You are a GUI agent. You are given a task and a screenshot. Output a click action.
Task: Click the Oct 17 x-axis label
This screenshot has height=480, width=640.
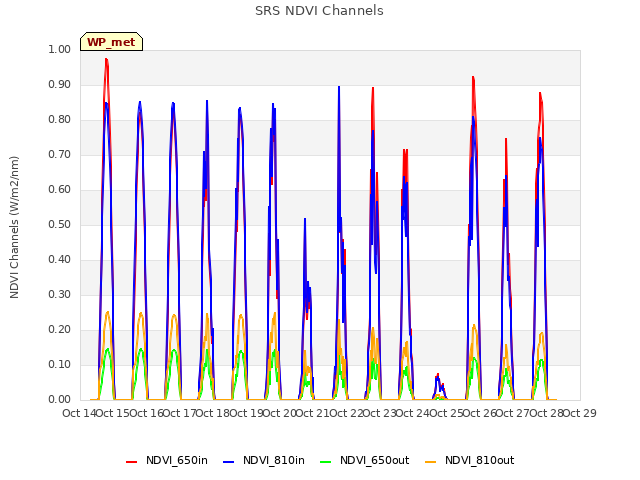(179, 413)
